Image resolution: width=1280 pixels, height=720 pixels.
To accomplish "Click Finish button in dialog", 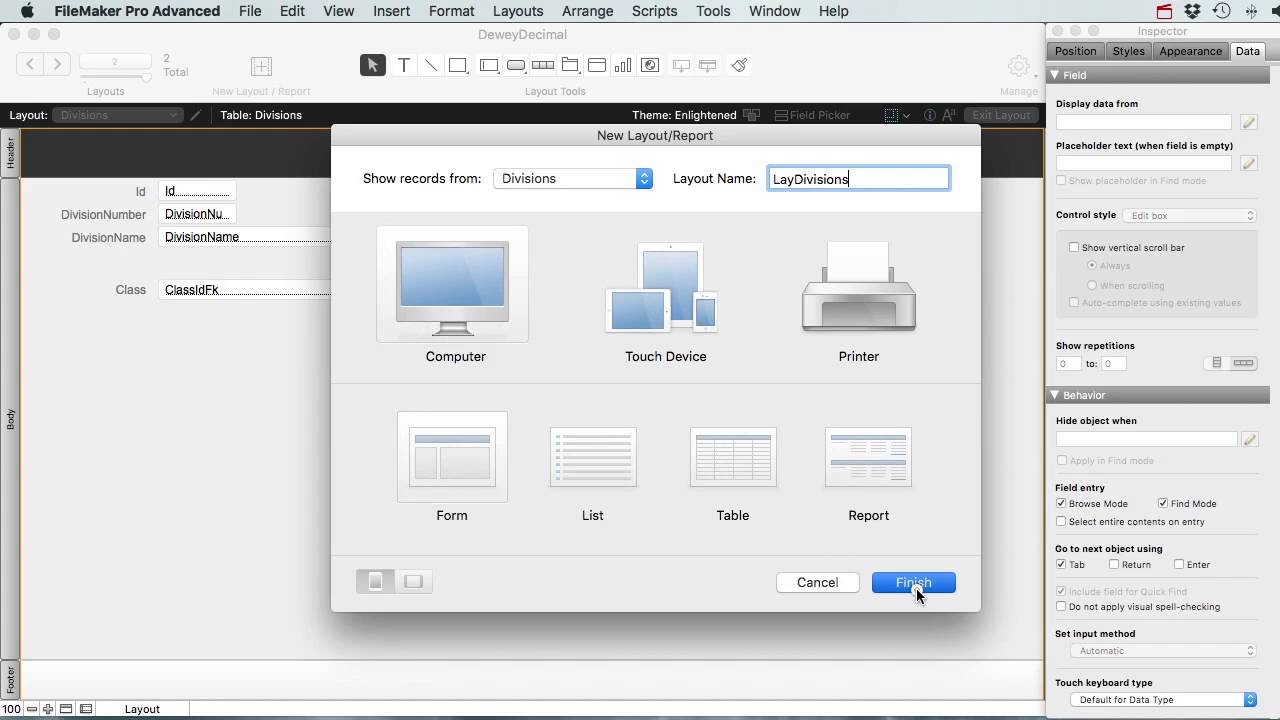I will 914,582.
